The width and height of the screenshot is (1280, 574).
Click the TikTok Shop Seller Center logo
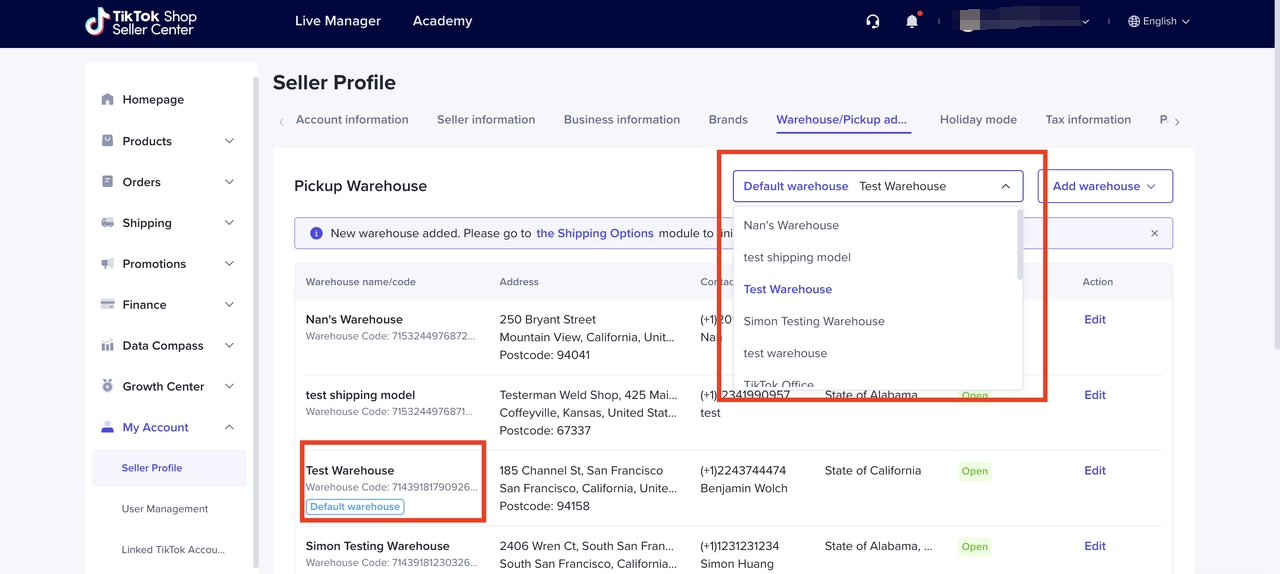coord(141,22)
